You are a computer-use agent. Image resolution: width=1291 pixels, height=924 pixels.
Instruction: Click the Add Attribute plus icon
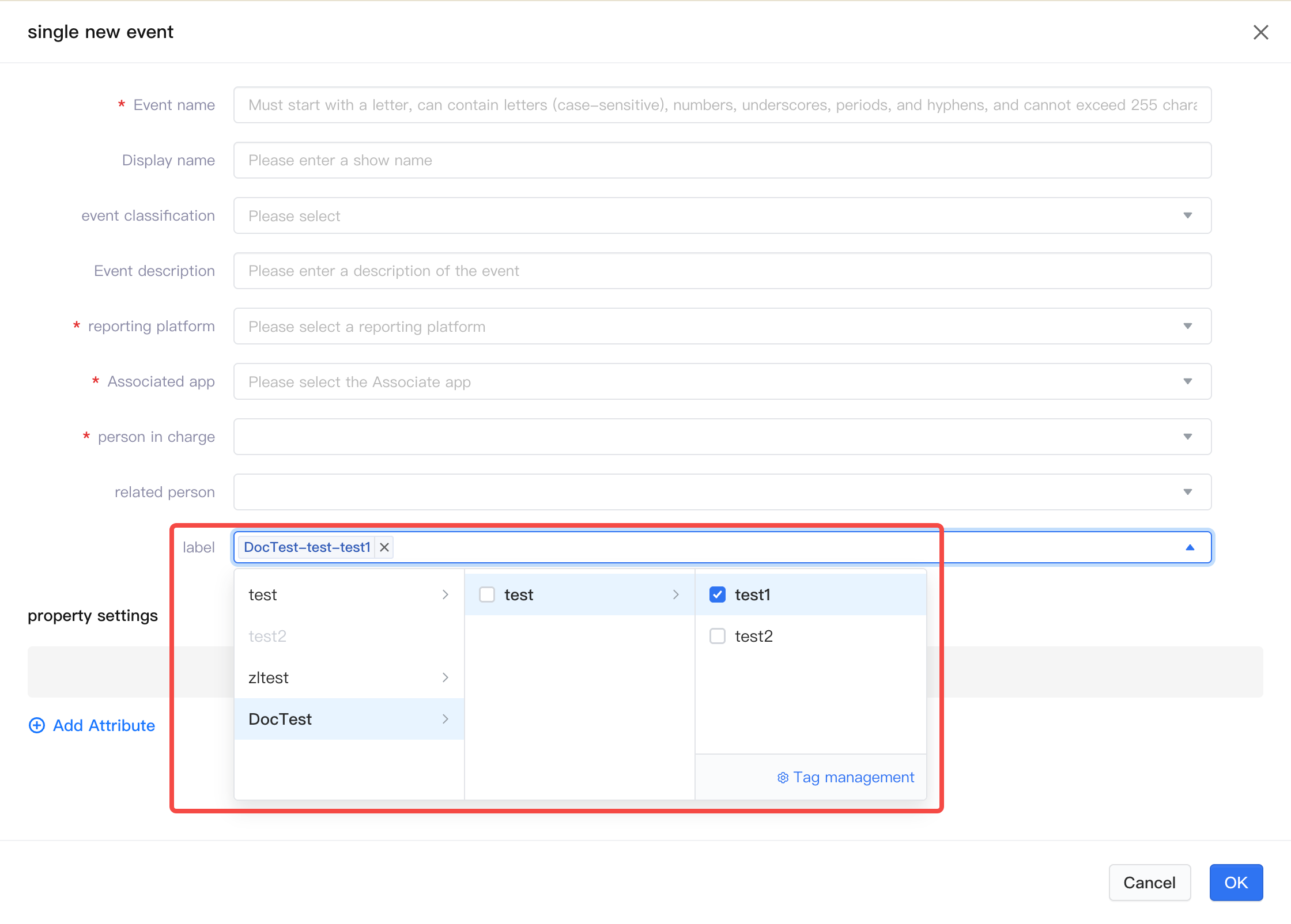(x=37, y=725)
